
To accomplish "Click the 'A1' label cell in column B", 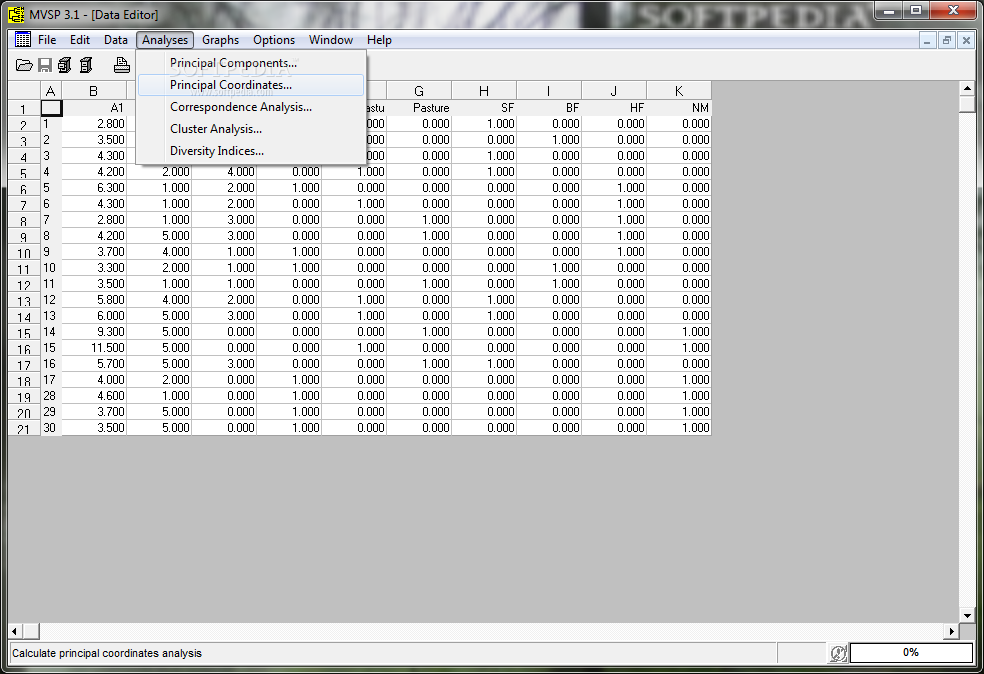I will [x=94, y=108].
